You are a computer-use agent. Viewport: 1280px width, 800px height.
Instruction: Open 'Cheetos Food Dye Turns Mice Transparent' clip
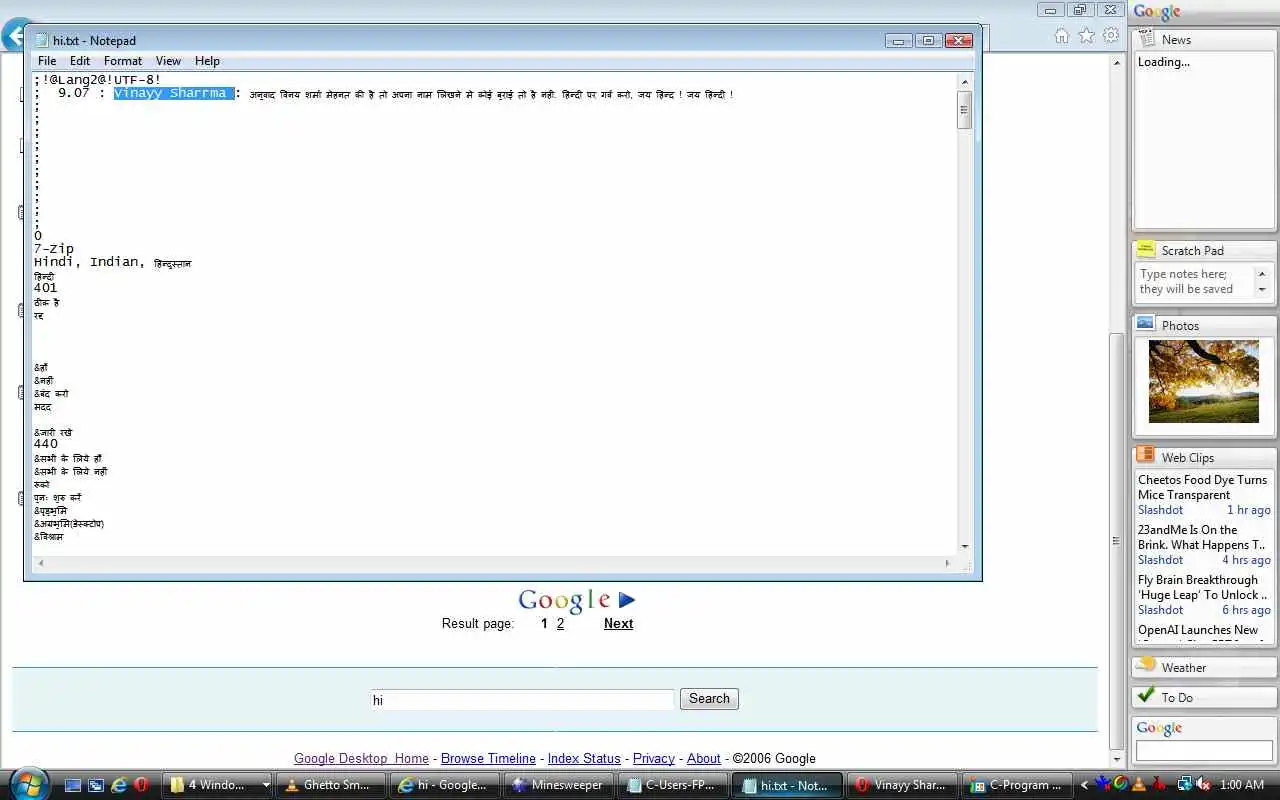(1202, 487)
